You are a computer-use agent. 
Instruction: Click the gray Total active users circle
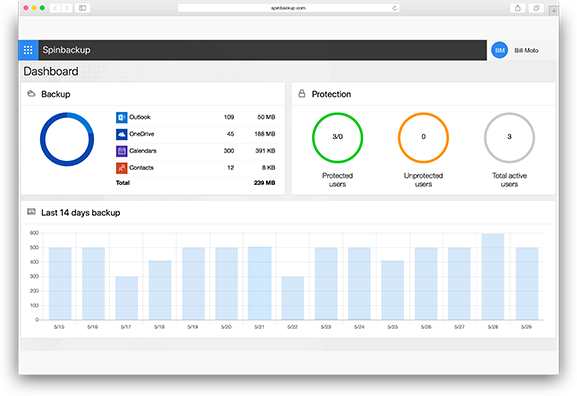(509, 138)
